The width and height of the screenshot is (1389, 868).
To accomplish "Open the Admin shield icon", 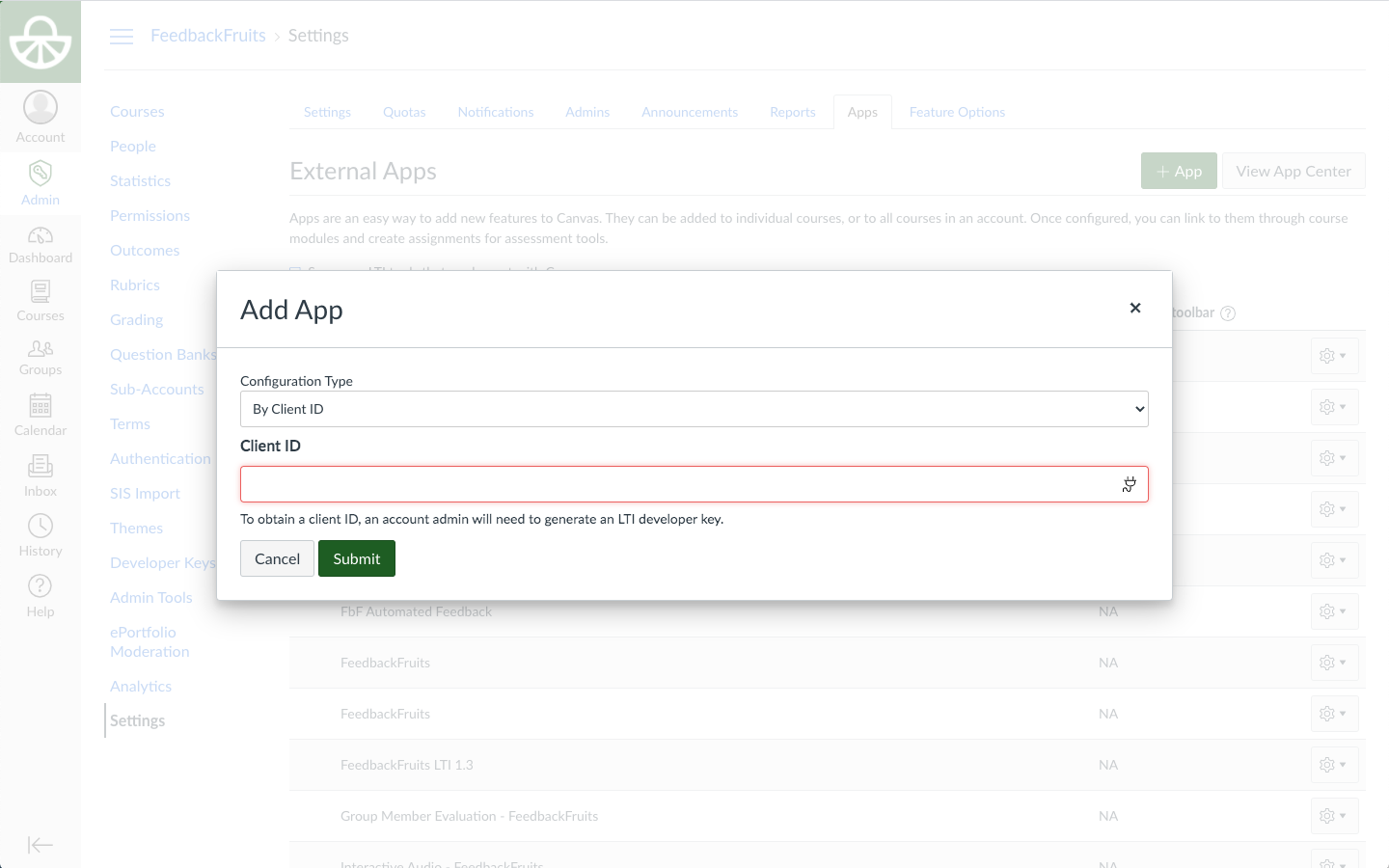I will coord(41,174).
